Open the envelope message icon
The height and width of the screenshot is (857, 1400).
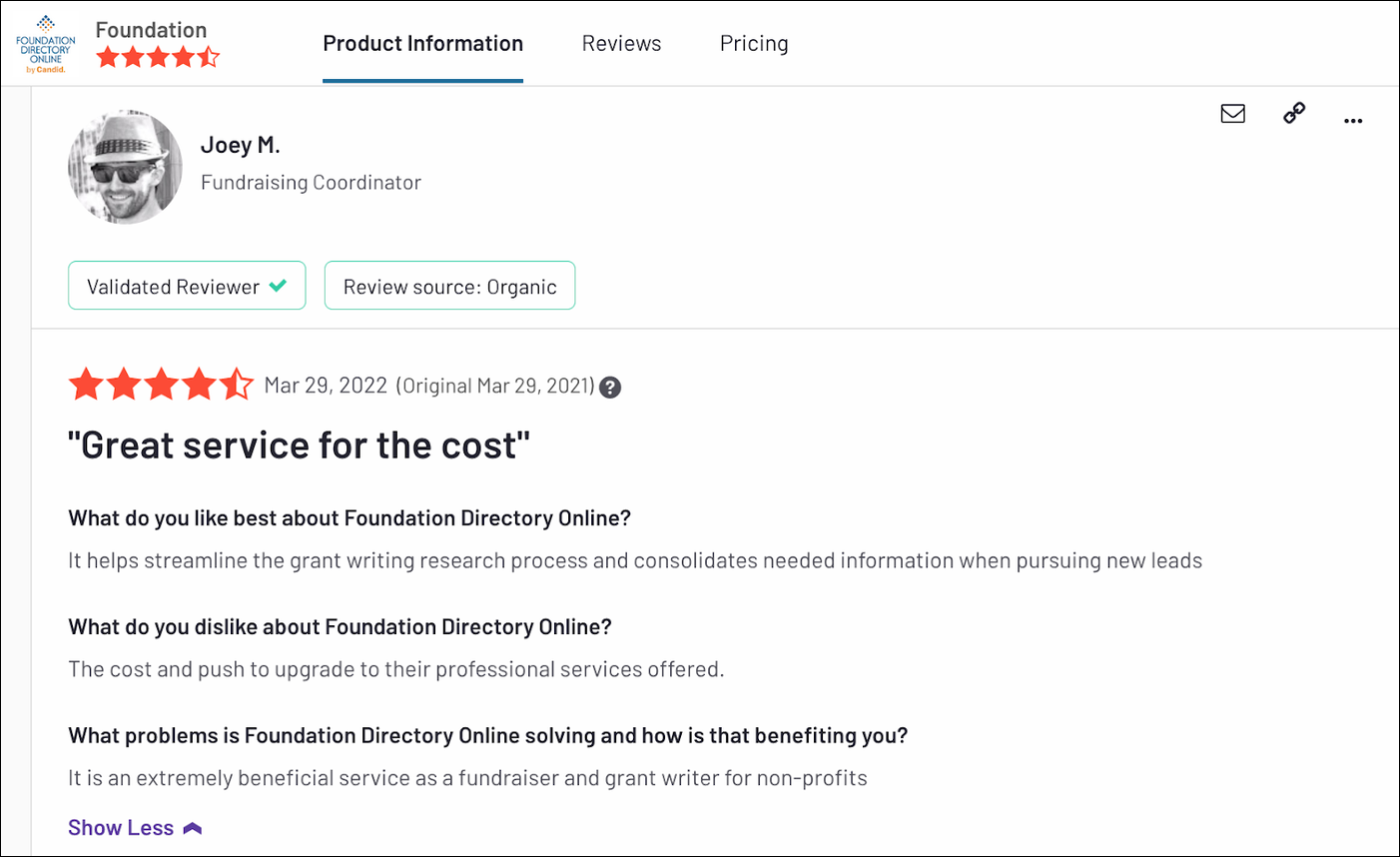click(x=1232, y=114)
